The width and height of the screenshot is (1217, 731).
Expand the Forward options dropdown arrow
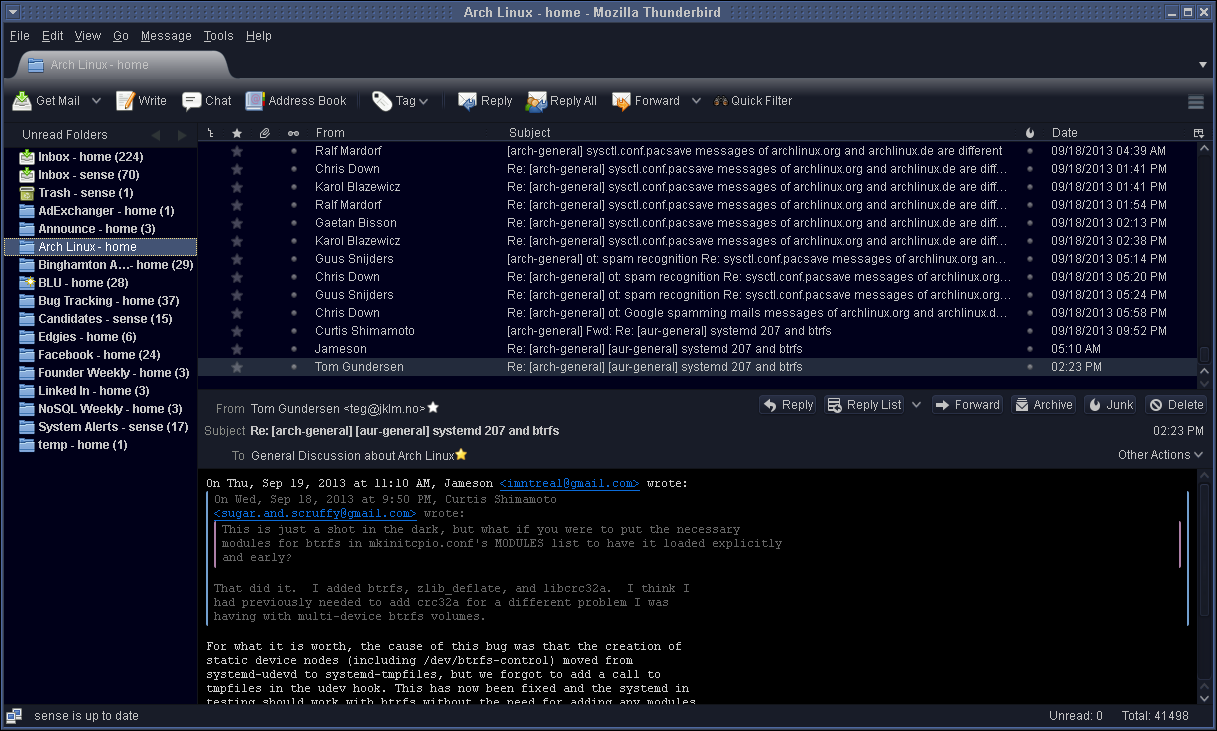(x=695, y=101)
